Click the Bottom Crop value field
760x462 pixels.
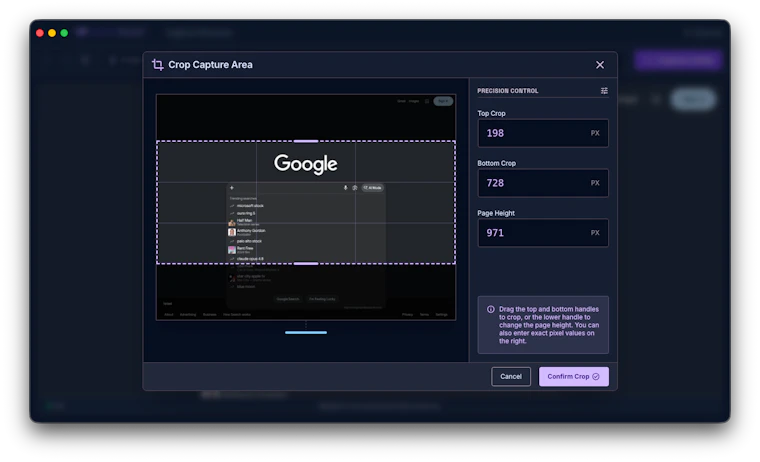tap(543, 183)
